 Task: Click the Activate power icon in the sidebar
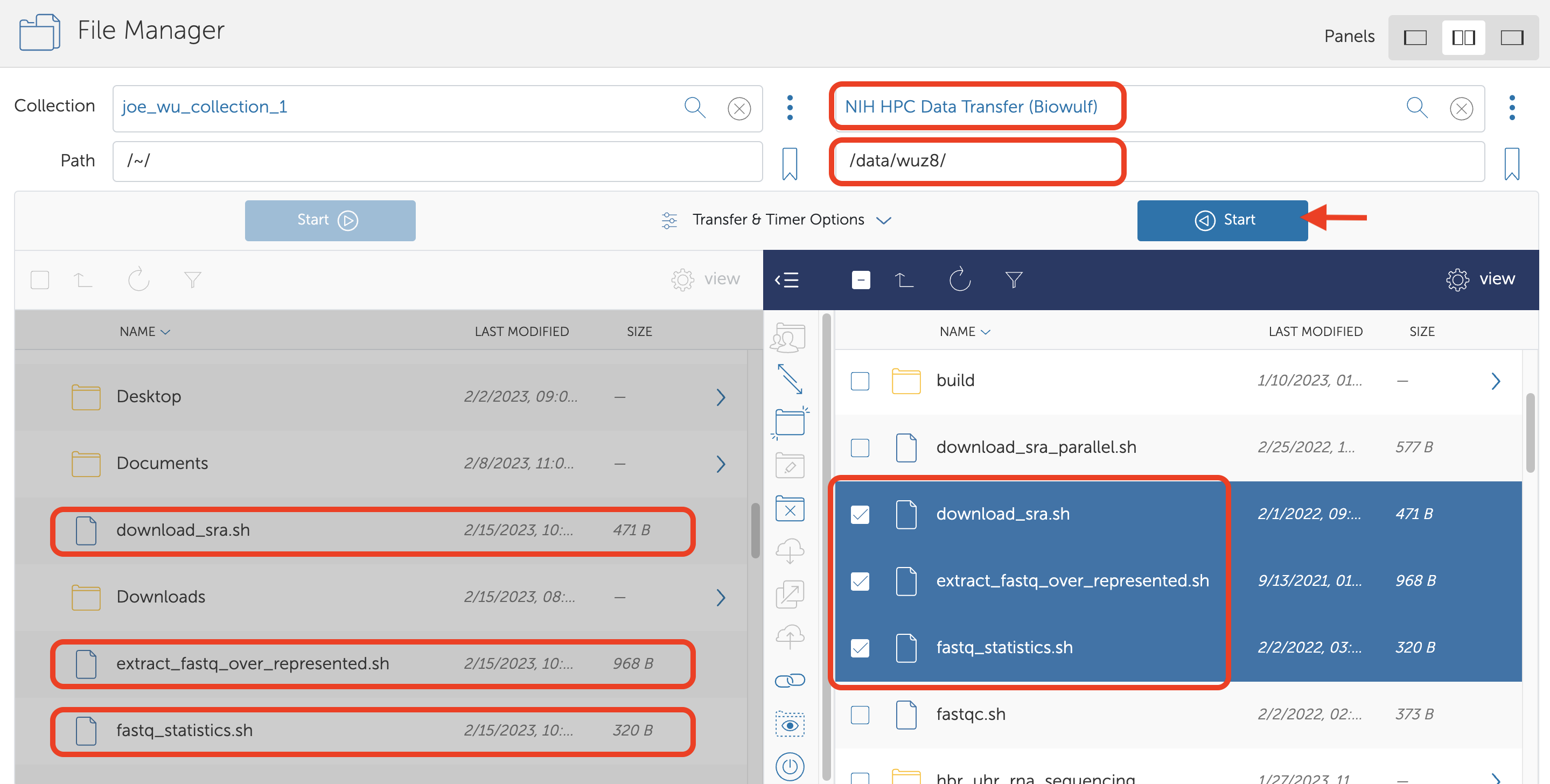pyautogui.click(x=790, y=767)
